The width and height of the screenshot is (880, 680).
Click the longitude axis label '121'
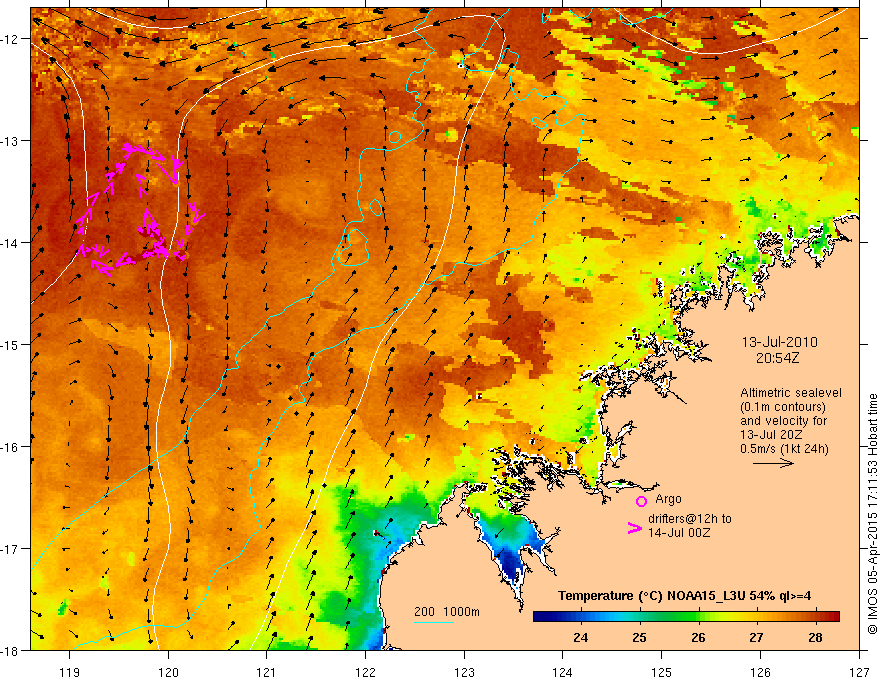click(267, 672)
